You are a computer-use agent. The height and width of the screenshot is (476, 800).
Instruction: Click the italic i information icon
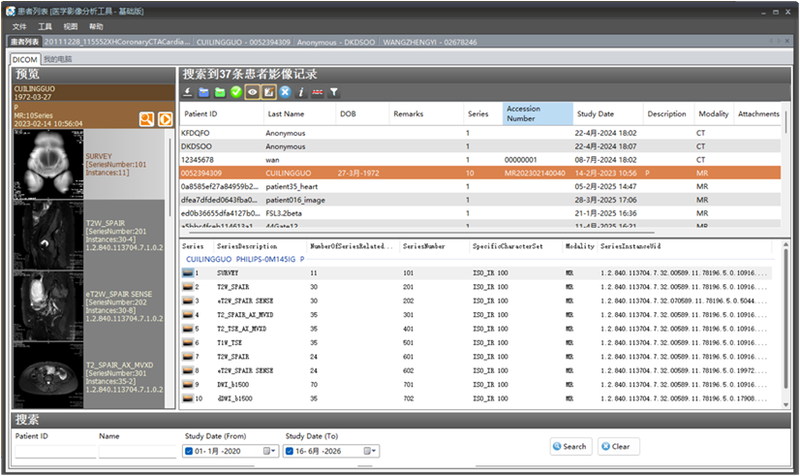pos(301,92)
